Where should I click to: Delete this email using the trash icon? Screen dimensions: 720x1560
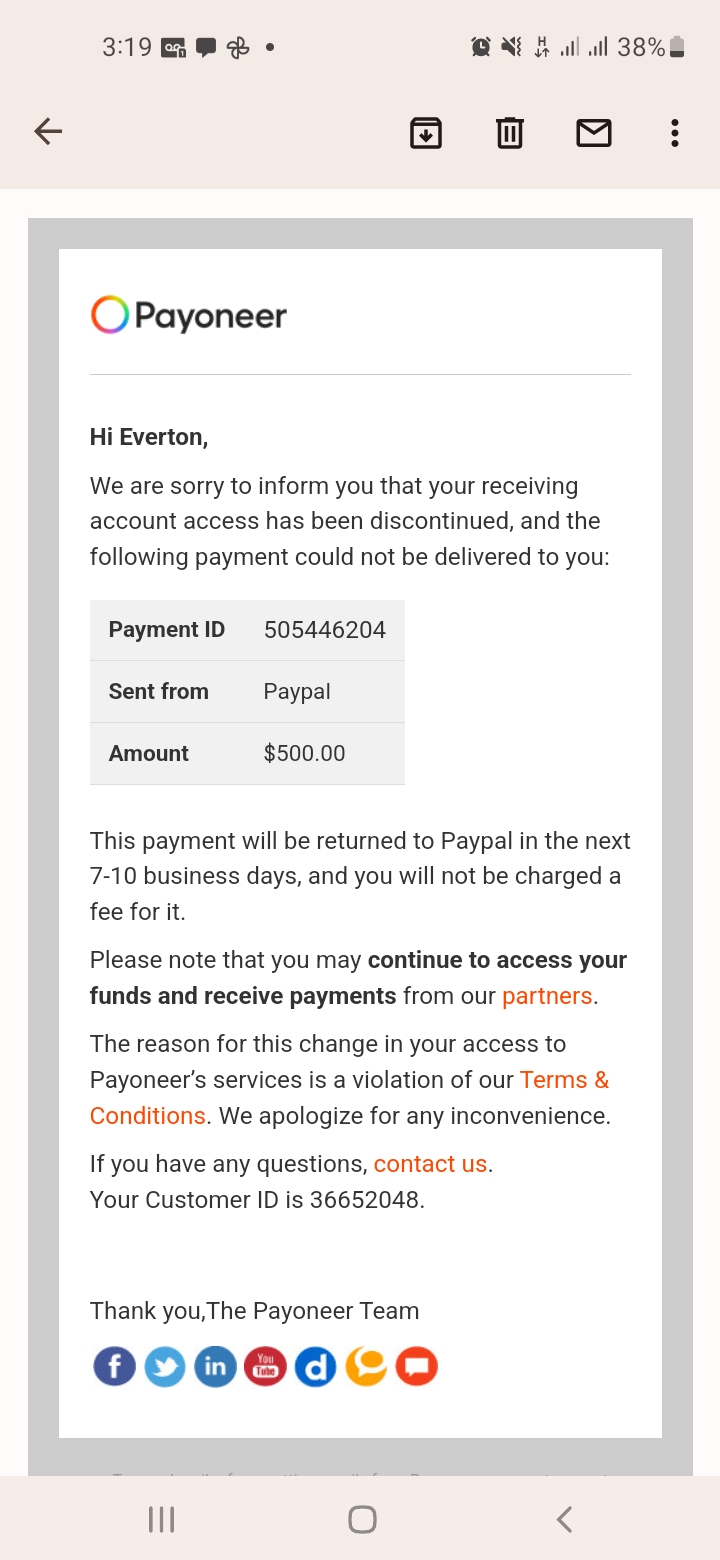510,132
